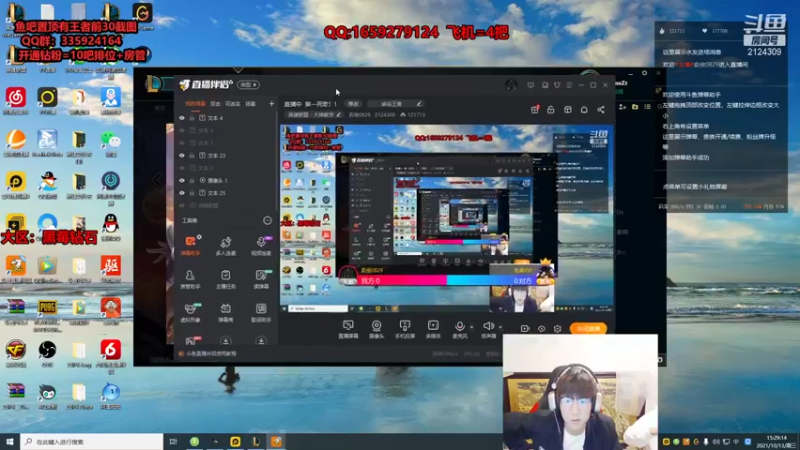Screen dimensions: 800x450
Task: Add 手机投屏 phone mirroring source
Action: tap(405, 329)
